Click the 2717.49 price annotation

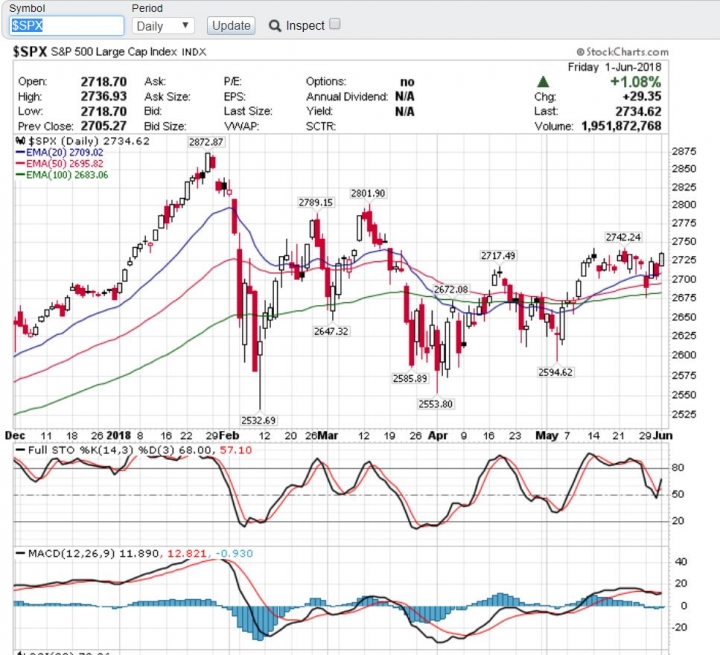pyautogui.click(x=498, y=256)
